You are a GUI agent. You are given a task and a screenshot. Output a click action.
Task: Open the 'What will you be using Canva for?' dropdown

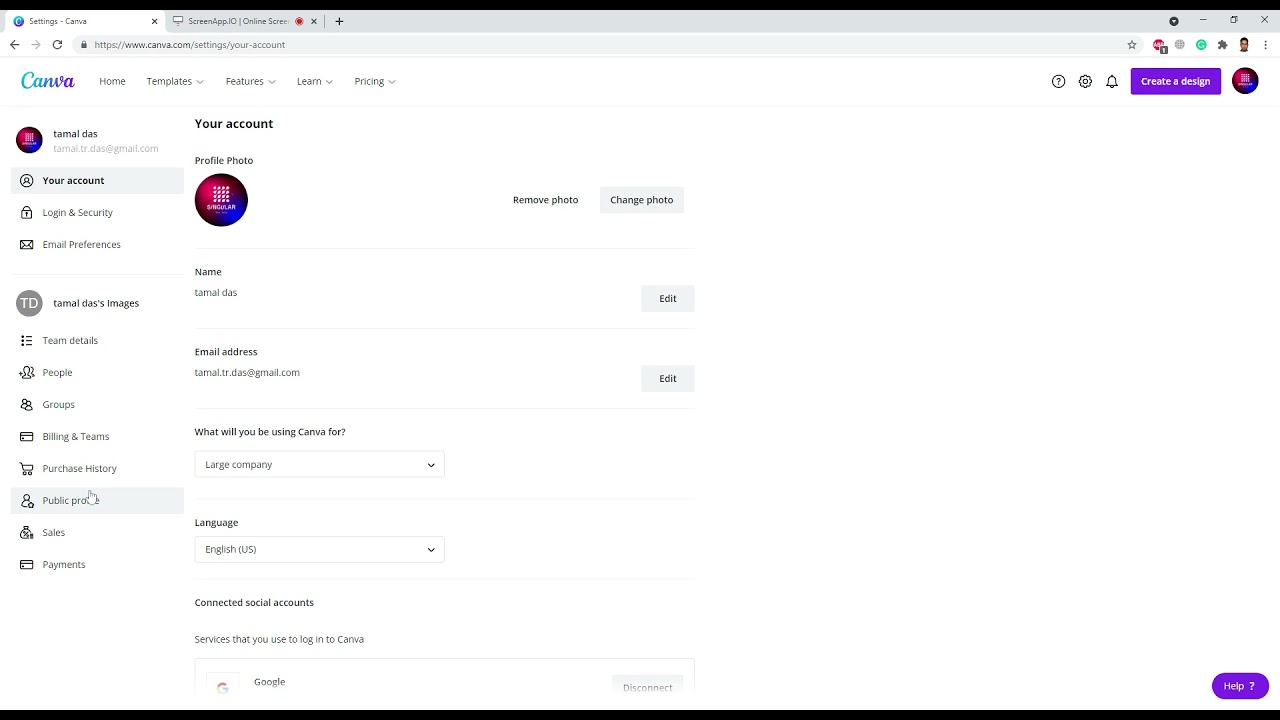point(318,464)
